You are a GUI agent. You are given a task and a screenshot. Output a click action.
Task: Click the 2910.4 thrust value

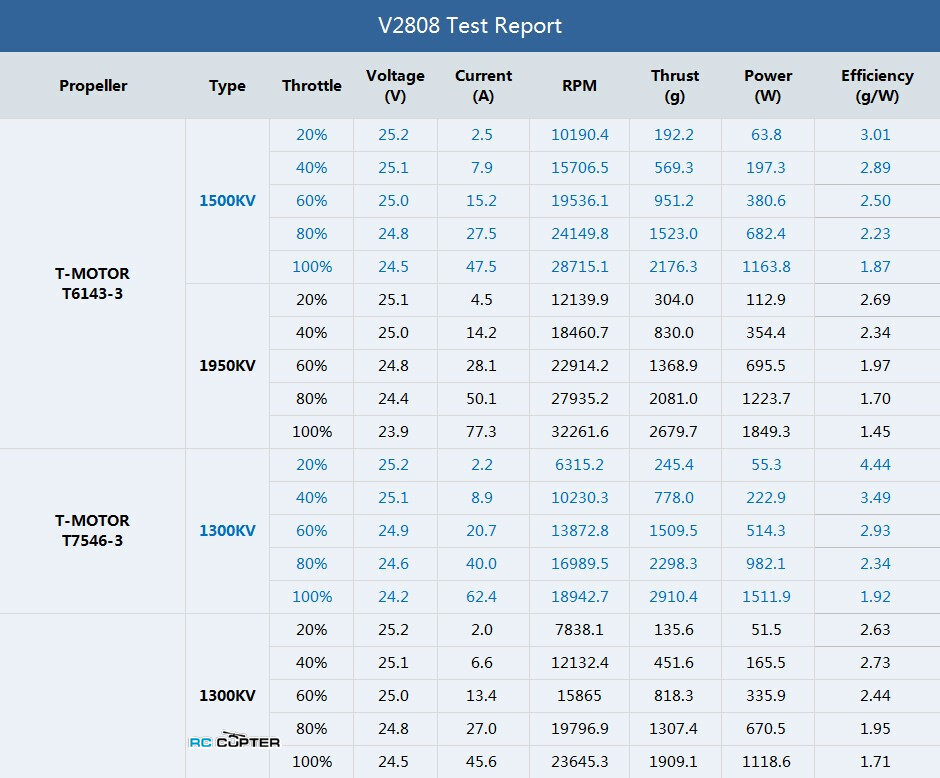pos(674,597)
